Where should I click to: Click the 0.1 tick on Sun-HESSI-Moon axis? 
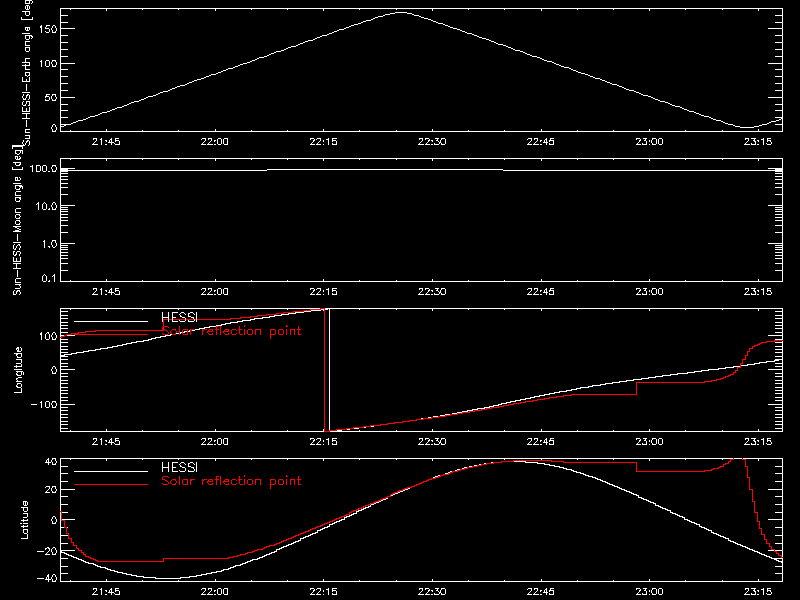click(x=49, y=278)
